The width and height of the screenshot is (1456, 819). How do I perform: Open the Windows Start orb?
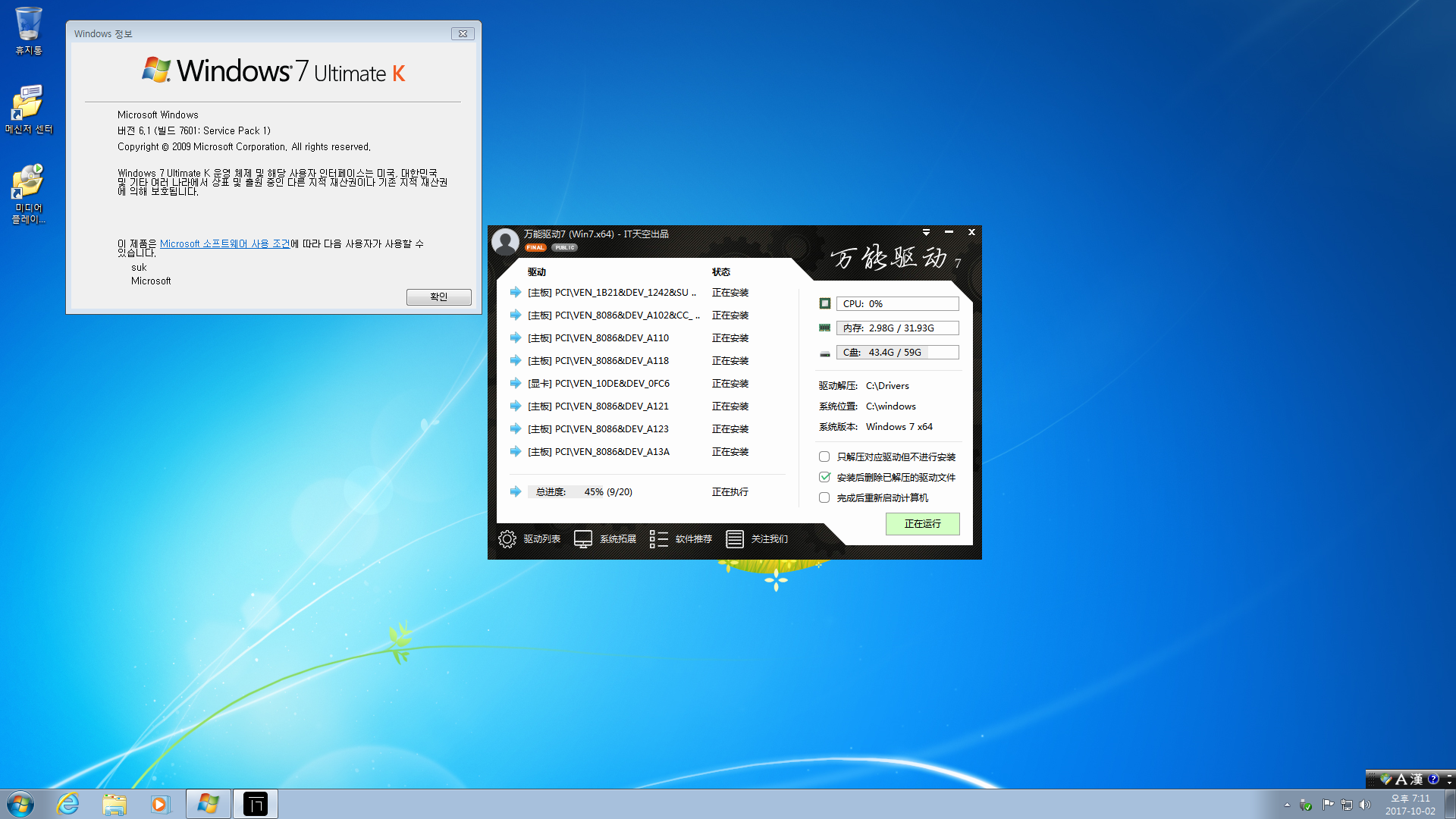click(x=20, y=804)
